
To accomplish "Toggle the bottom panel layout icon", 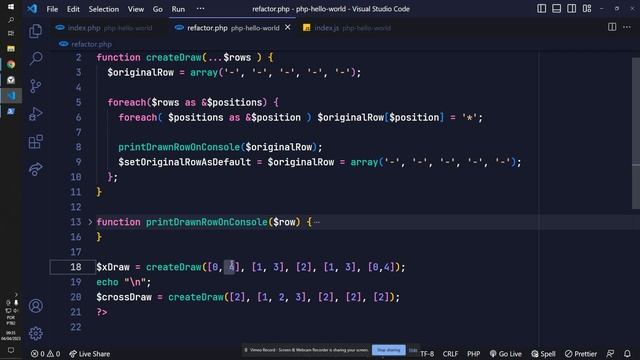I will point(556,9).
